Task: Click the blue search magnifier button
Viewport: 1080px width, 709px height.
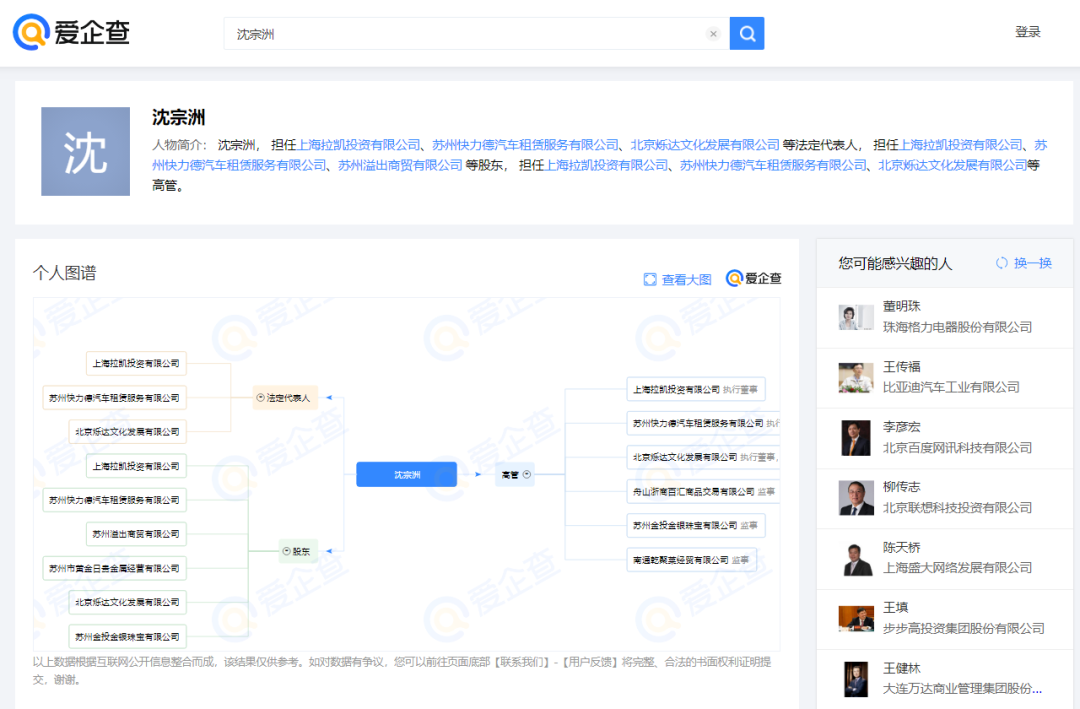Action: pyautogui.click(x=747, y=33)
